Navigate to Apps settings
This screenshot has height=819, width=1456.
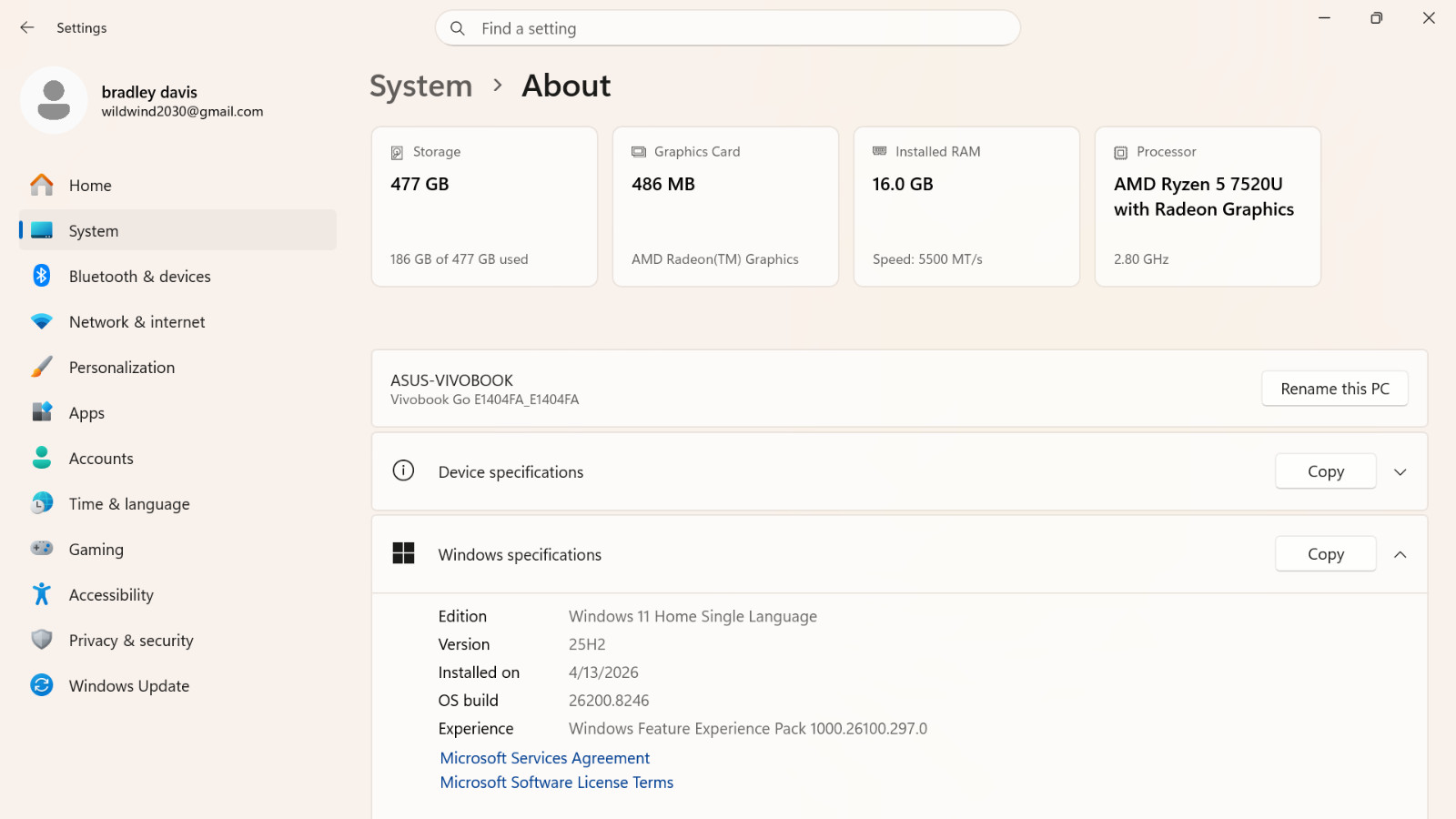[177, 412]
